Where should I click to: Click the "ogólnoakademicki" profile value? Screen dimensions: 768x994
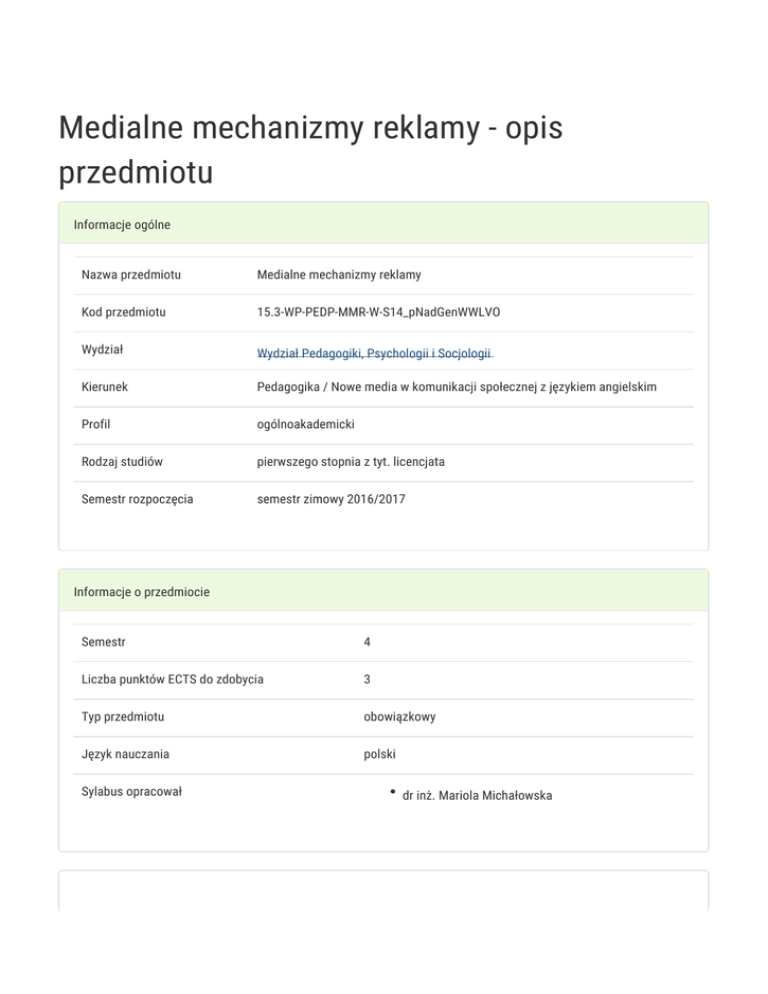(306, 424)
